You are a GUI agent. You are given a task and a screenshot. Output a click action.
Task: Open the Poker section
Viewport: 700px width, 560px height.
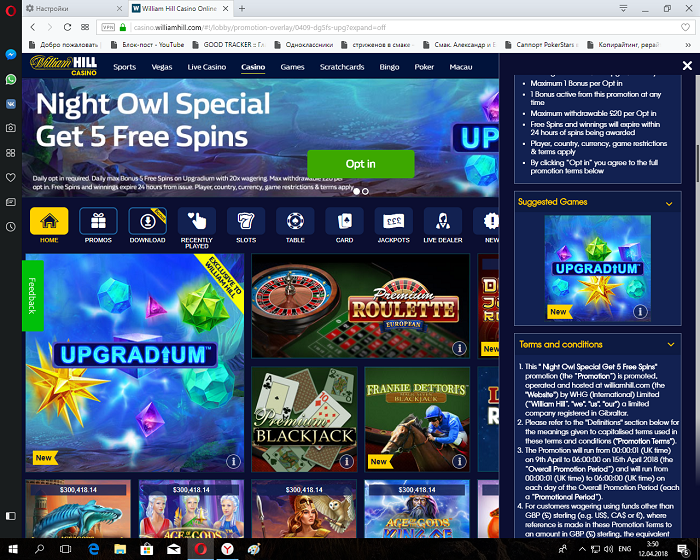point(424,67)
